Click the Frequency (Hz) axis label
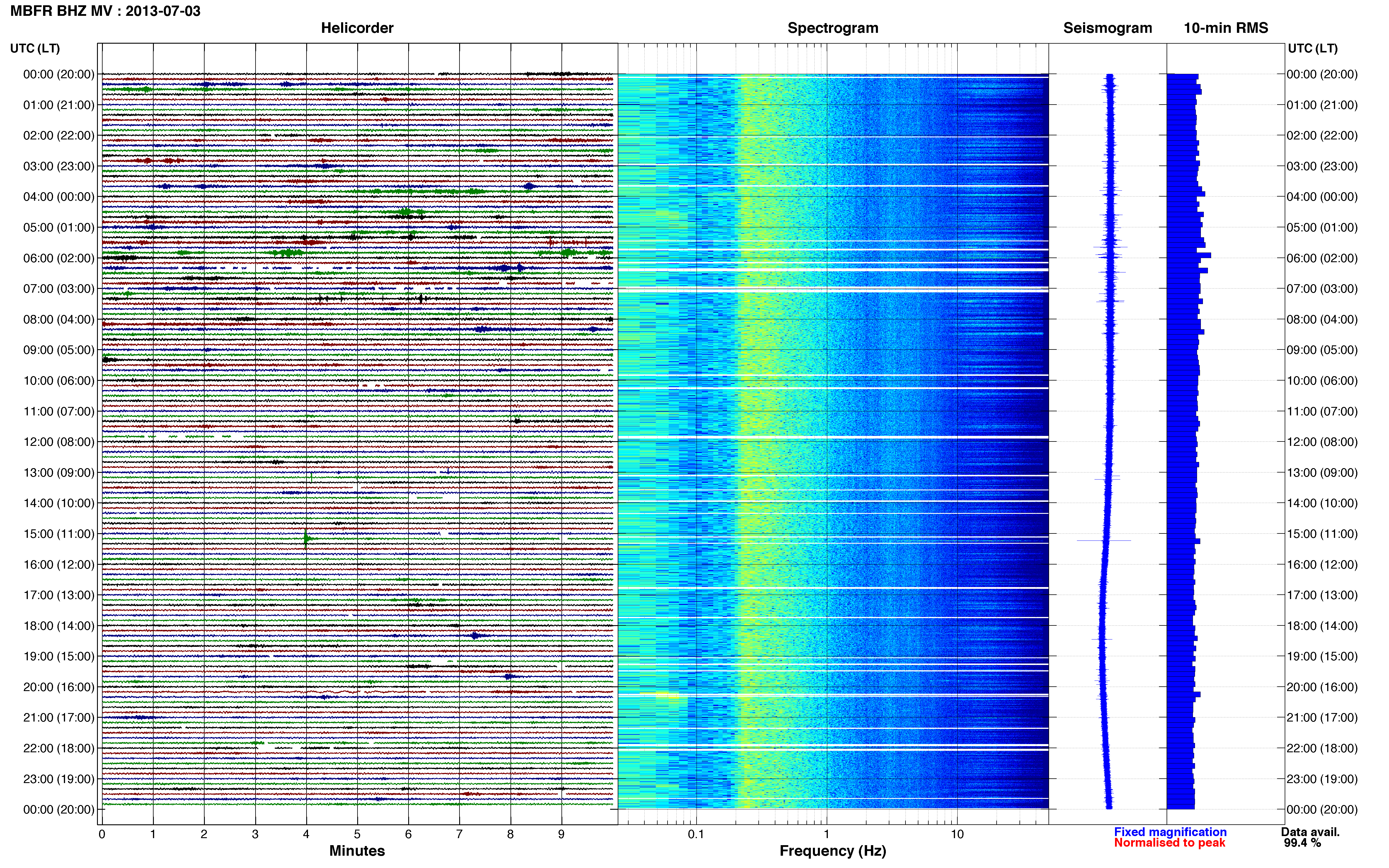The height and width of the screenshot is (868, 1389). coord(833,851)
